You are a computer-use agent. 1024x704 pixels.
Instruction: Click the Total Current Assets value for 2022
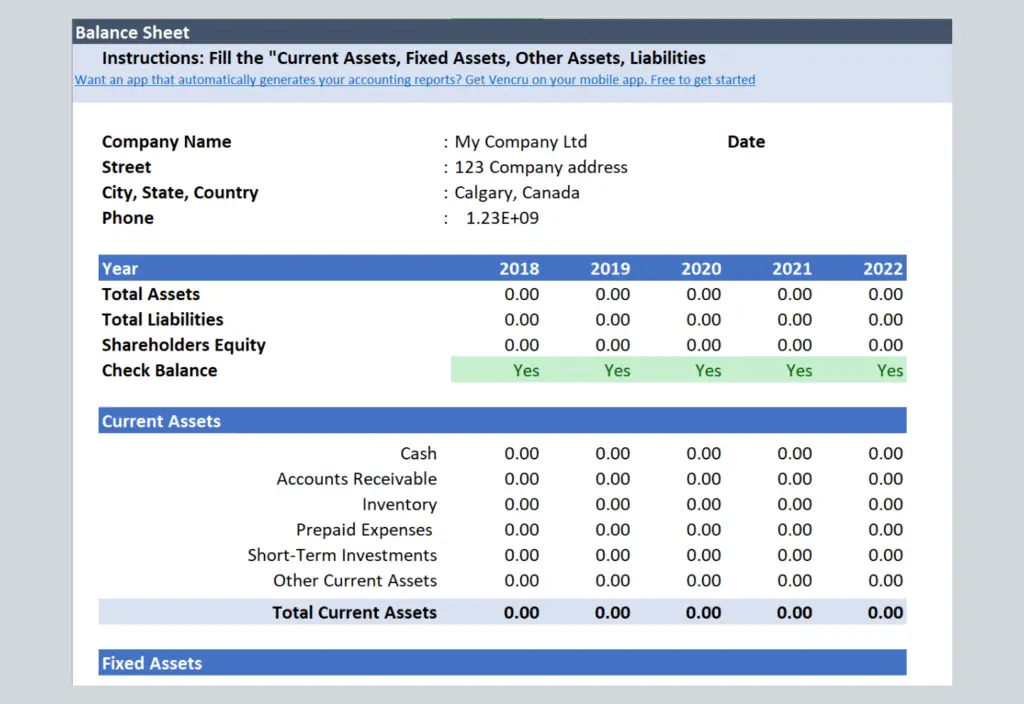[x=885, y=613]
